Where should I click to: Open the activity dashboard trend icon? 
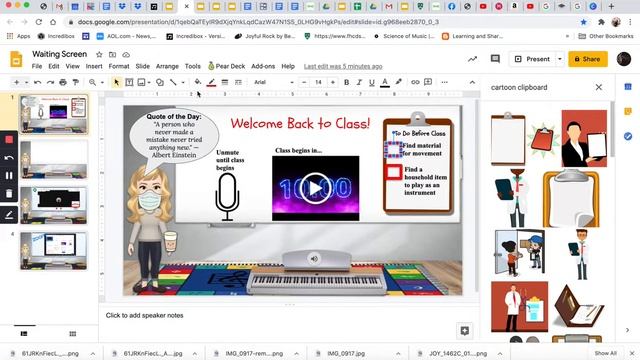point(472,59)
